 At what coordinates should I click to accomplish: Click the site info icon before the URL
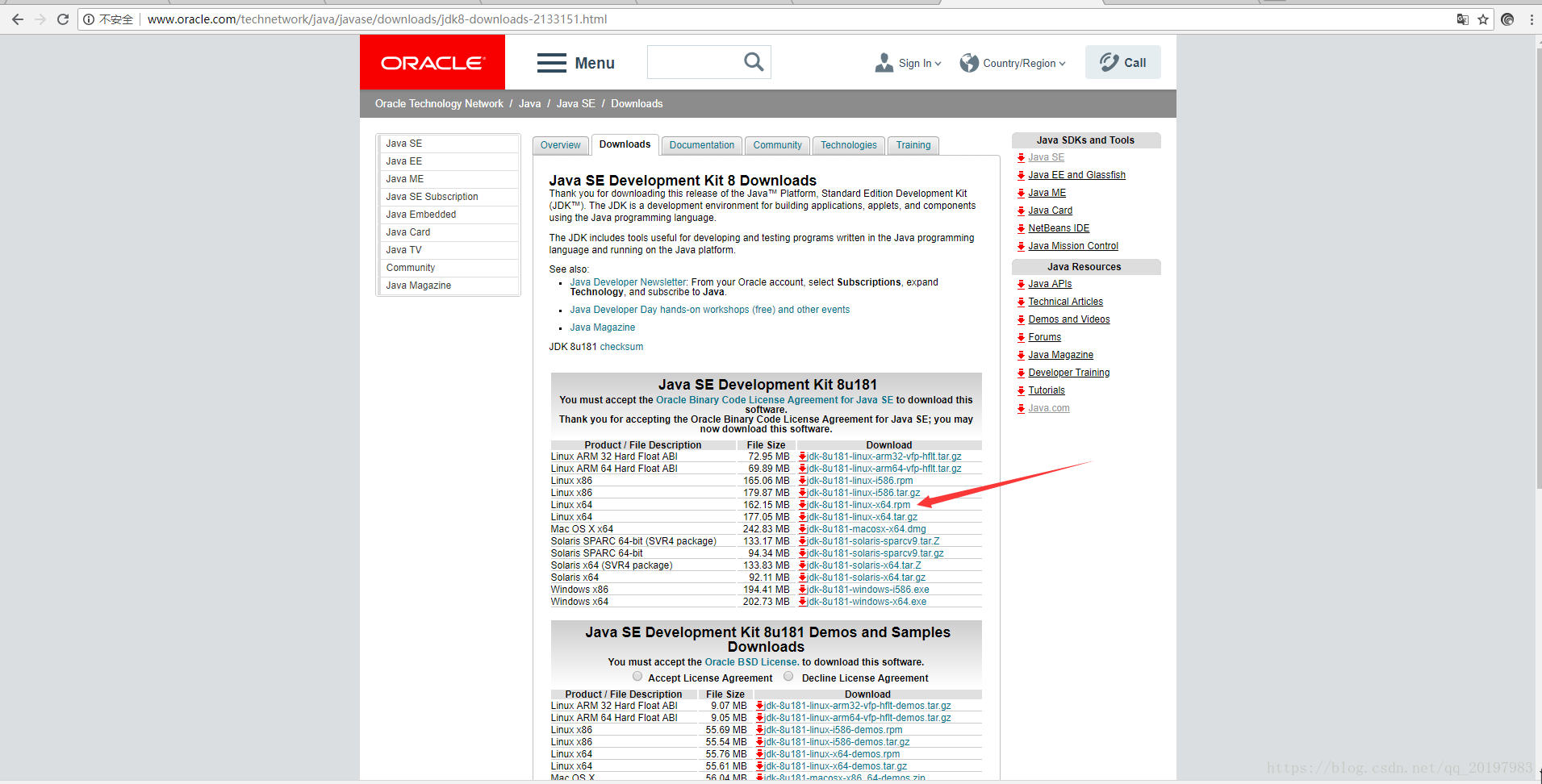pyautogui.click(x=89, y=19)
